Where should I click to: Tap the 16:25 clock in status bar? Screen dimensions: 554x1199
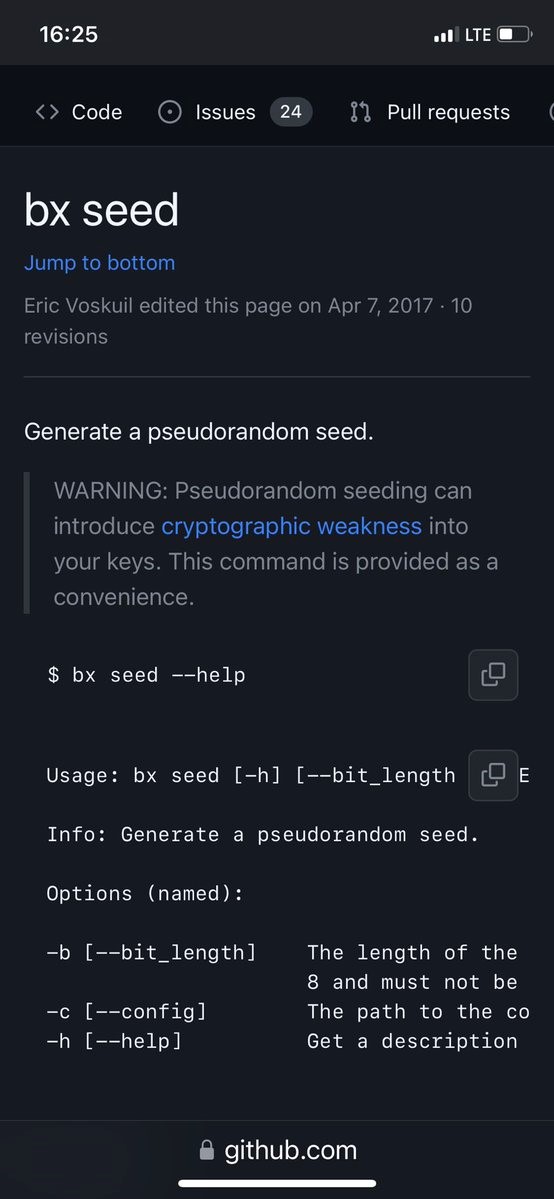68,34
